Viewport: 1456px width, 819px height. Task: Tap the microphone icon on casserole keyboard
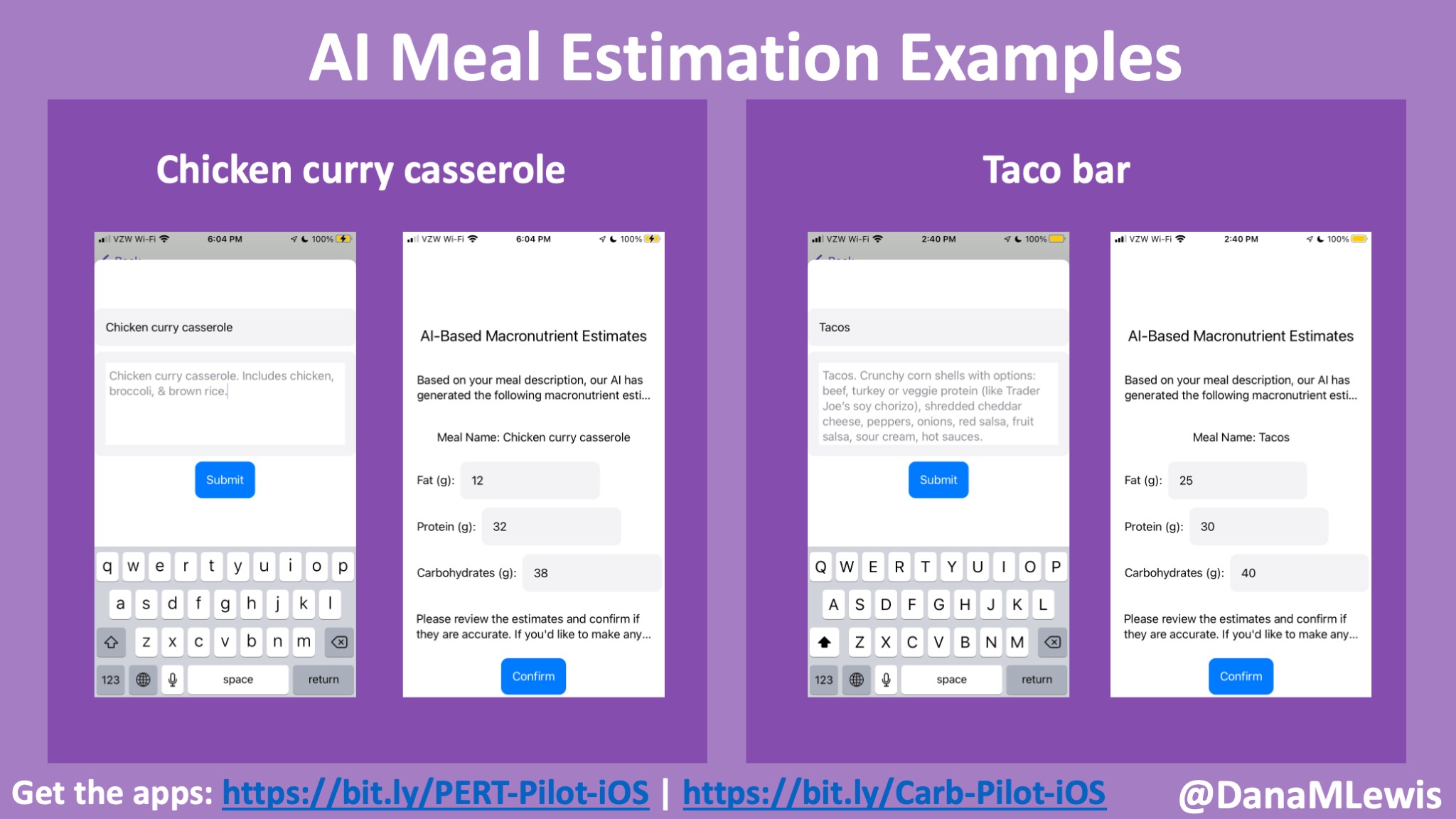(173, 679)
